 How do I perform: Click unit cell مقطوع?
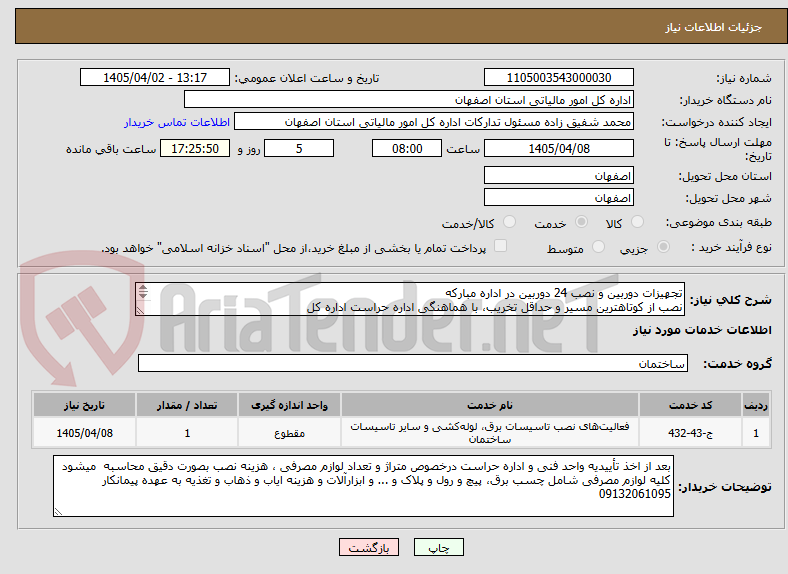(289, 433)
